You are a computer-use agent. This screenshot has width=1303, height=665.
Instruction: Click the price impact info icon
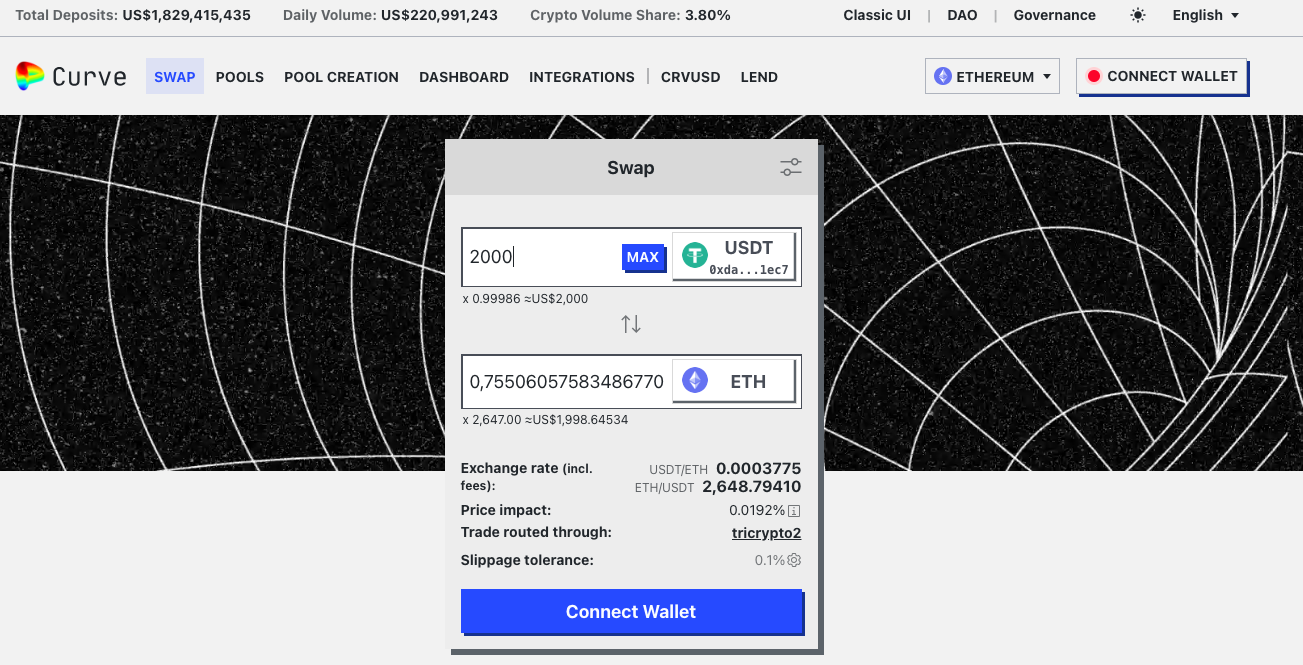tap(795, 511)
